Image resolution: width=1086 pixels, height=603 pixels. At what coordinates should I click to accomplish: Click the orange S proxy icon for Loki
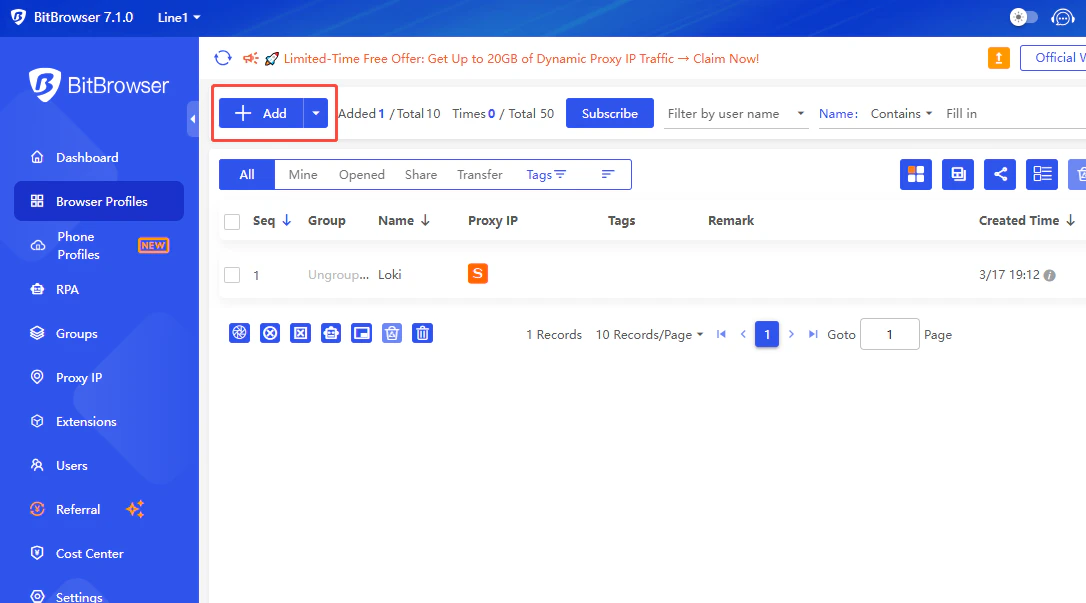(478, 273)
